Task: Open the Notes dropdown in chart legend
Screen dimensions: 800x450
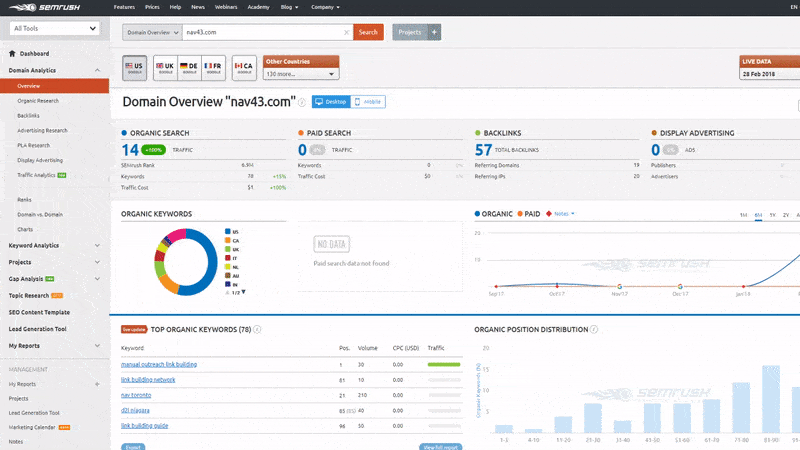Action: coord(561,214)
